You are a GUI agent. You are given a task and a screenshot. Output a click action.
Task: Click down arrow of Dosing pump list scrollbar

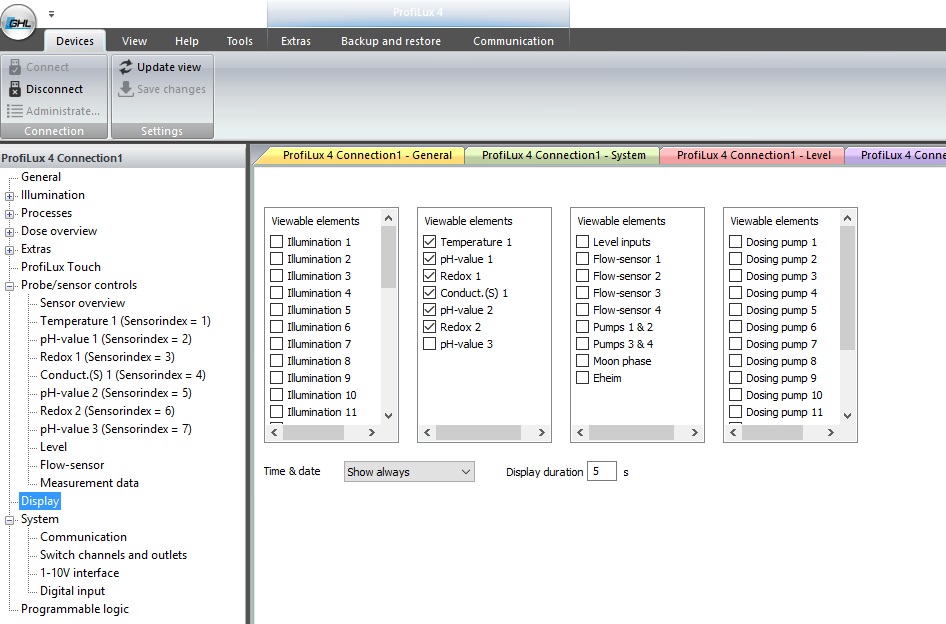coord(848,415)
